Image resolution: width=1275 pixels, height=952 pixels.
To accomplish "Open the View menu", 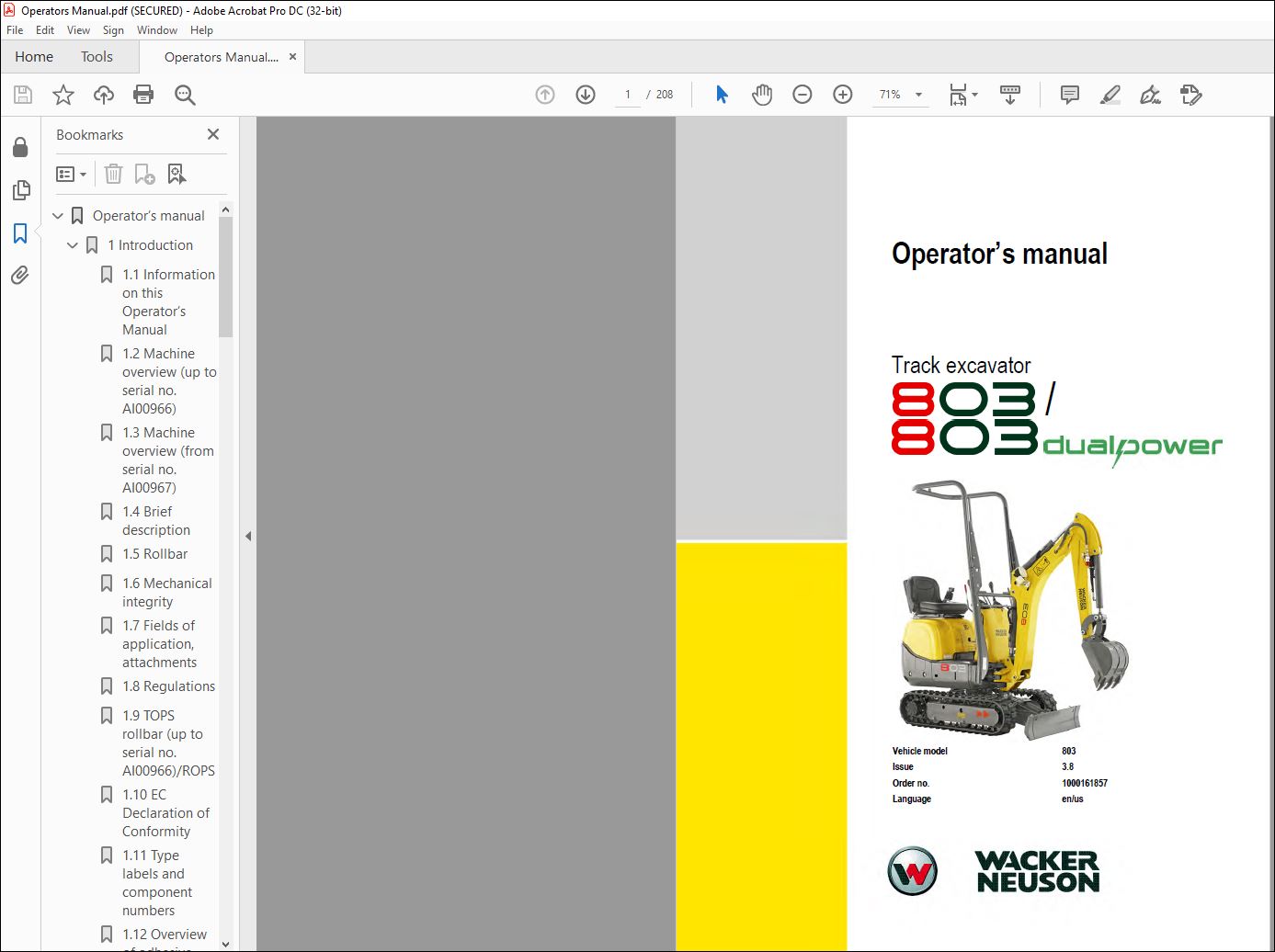I will (79, 30).
